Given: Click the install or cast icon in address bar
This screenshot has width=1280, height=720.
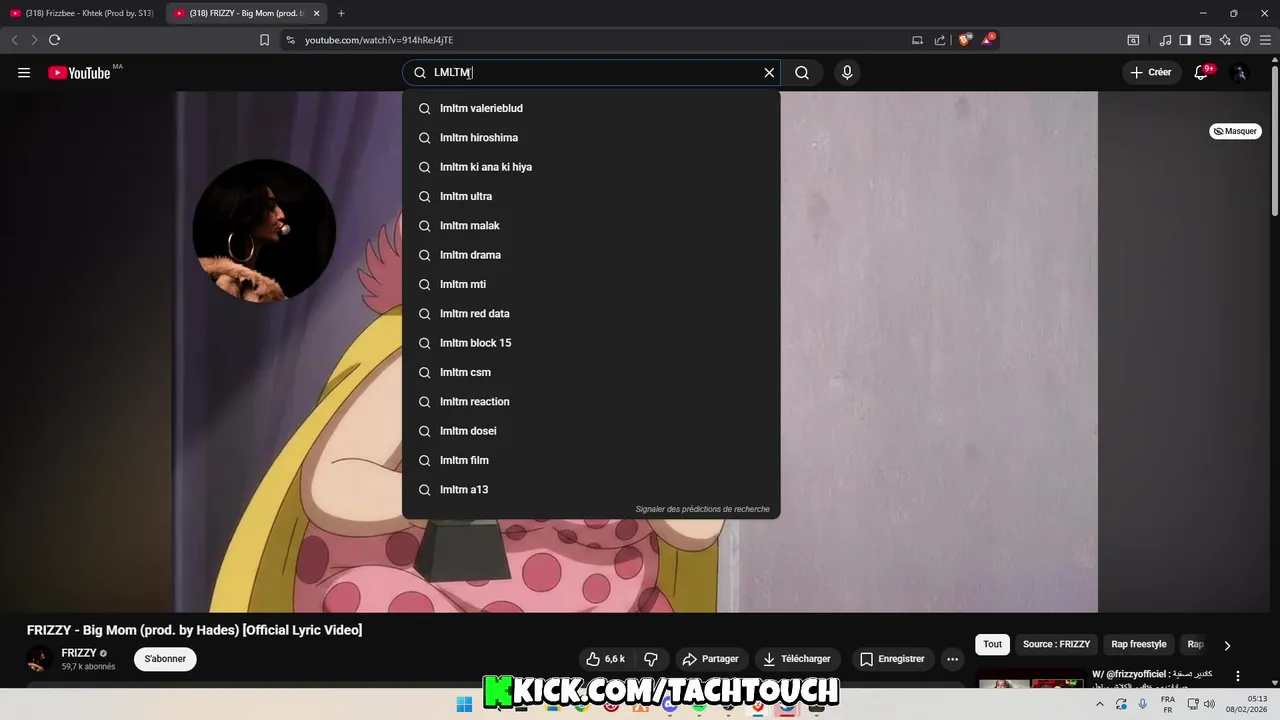Looking at the screenshot, I should click(917, 40).
